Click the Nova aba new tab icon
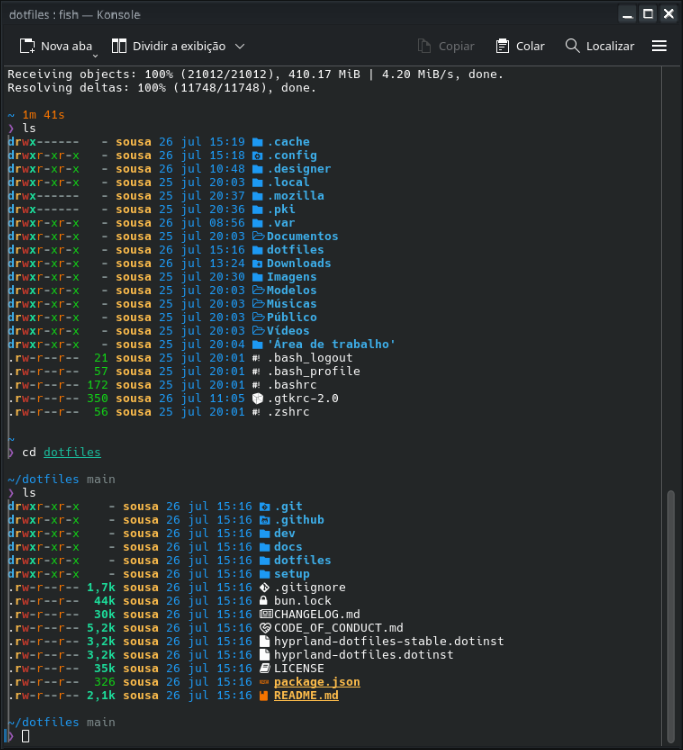This screenshot has height=750, width=683. (27, 46)
